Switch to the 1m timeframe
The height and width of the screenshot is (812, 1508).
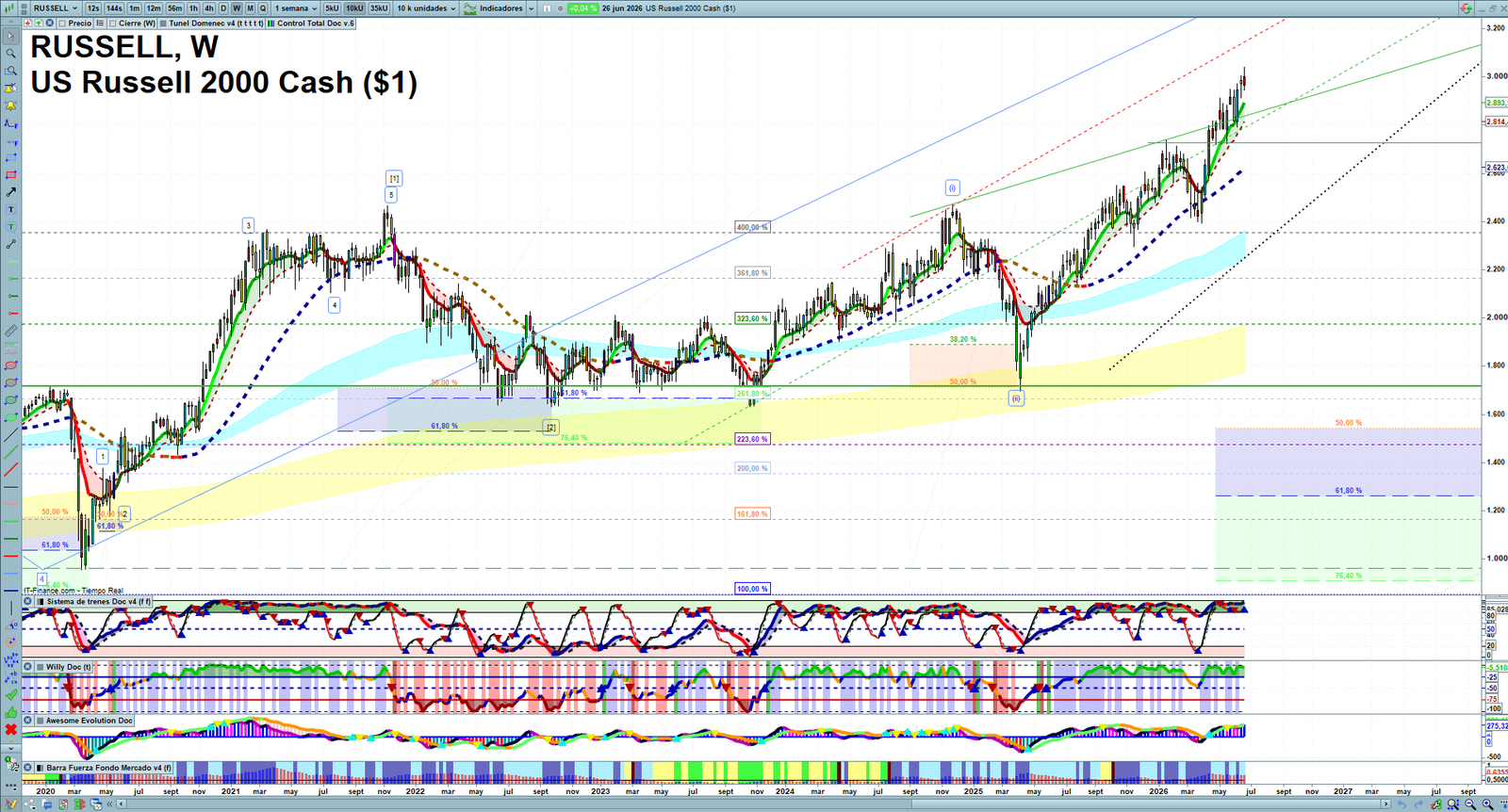click(x=135, y=8)
